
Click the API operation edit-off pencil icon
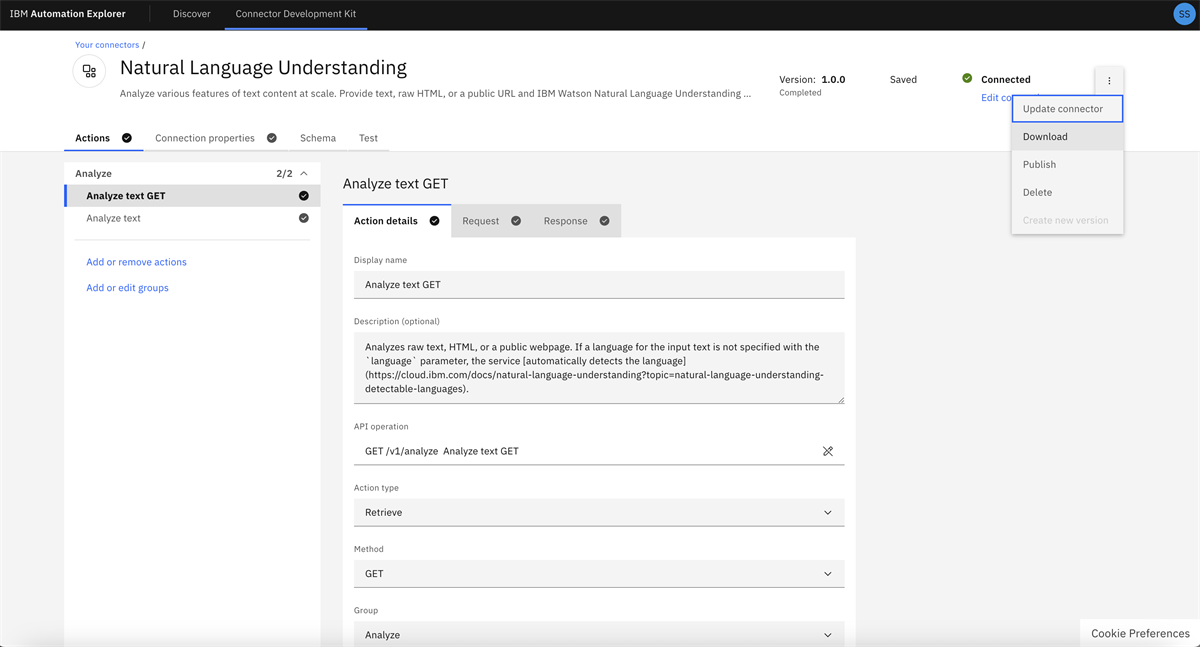pyautogui.click(x=828, y=451)
